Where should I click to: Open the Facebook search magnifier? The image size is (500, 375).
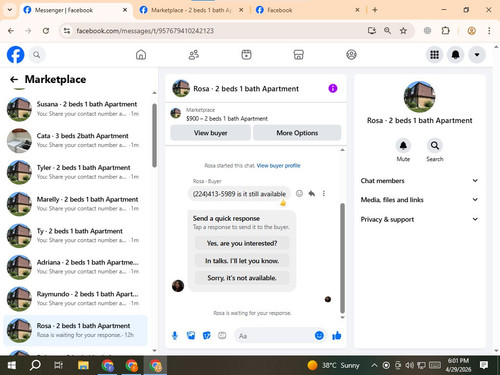37,55
